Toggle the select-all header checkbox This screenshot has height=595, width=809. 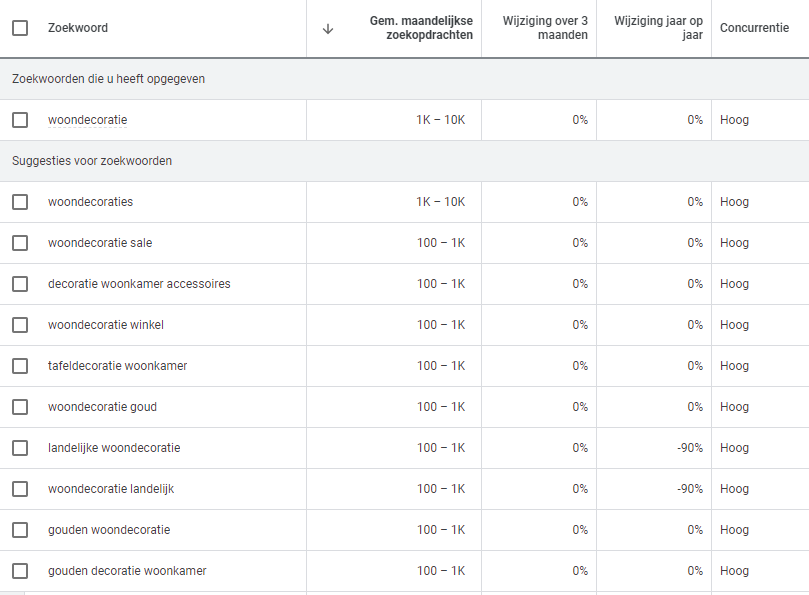point(20,28)
